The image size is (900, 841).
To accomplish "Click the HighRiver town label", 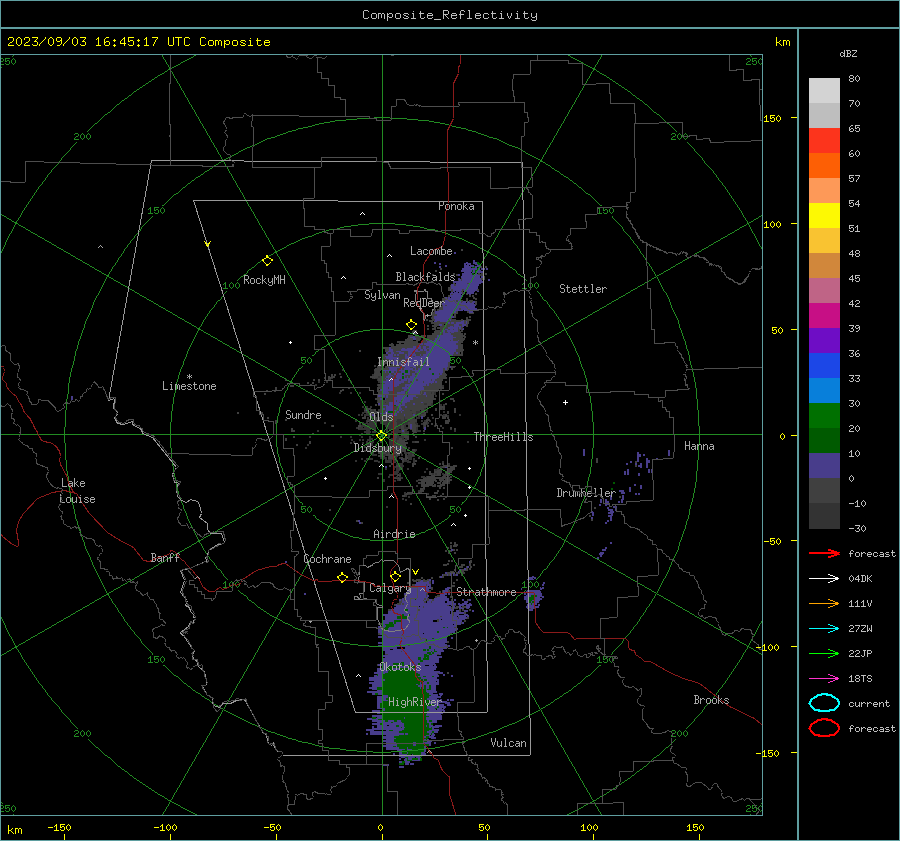I will coord(414,702).
